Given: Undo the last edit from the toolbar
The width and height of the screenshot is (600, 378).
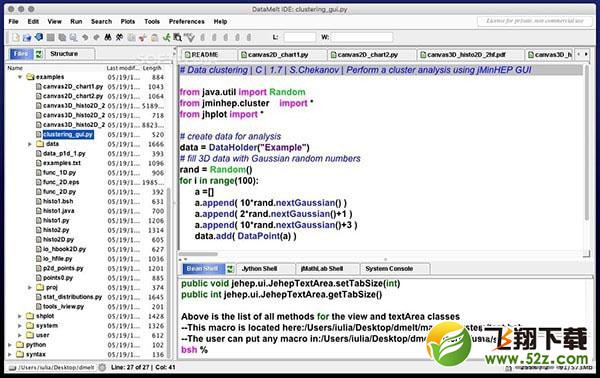Looking at the screenshot, I should click(x=85, y=37).
